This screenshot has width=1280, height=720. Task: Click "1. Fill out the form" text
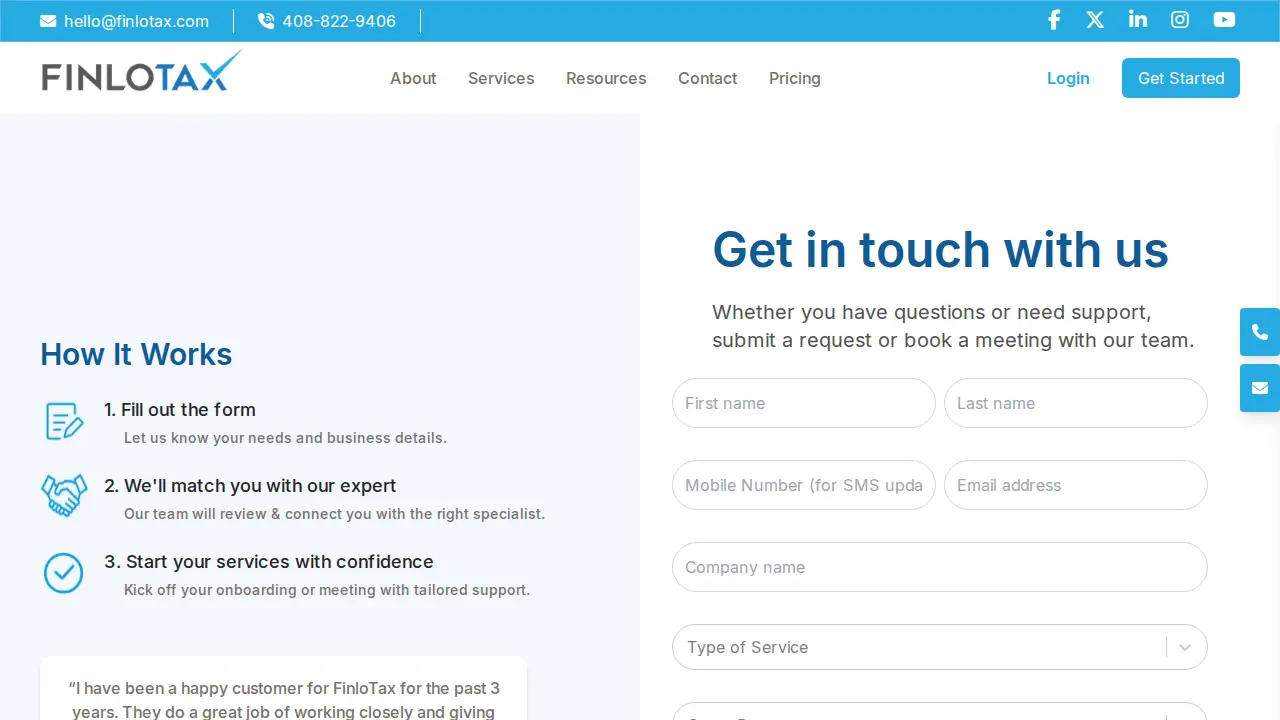180,410
